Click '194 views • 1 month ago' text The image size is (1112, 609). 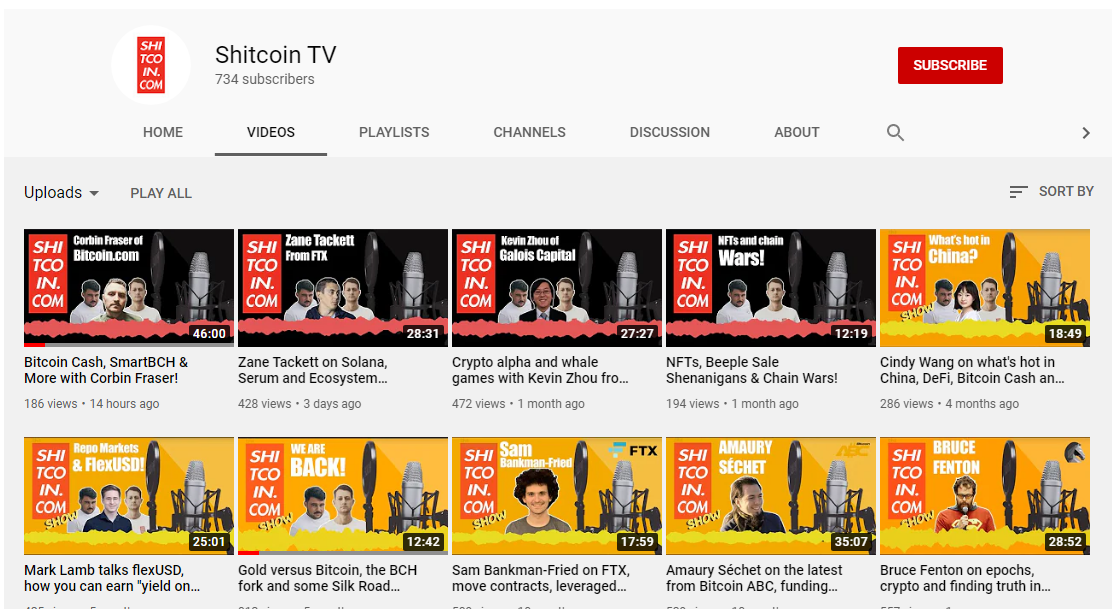(x=732, y=403)
